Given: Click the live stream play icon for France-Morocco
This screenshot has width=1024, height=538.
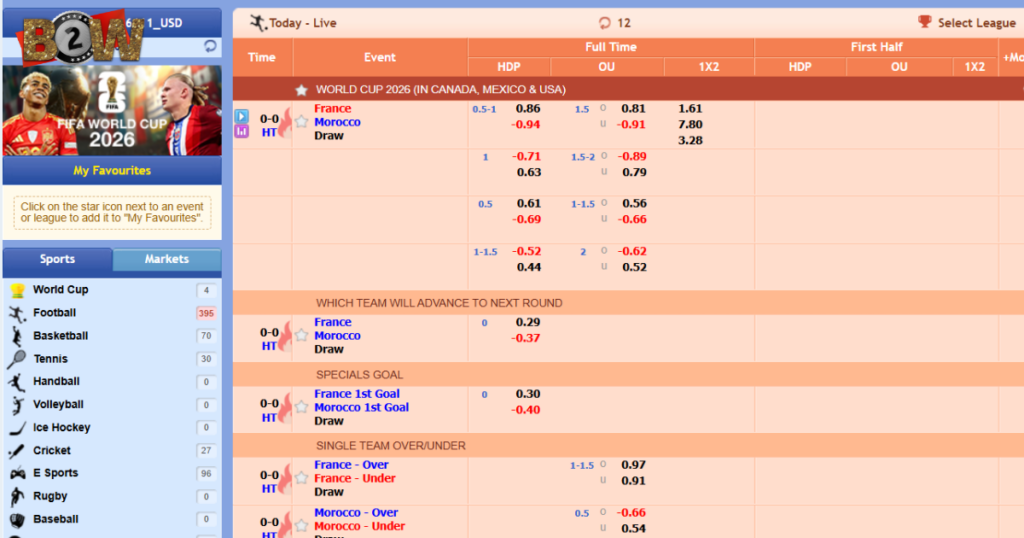Looking at the screenshot, I should 242,116.
